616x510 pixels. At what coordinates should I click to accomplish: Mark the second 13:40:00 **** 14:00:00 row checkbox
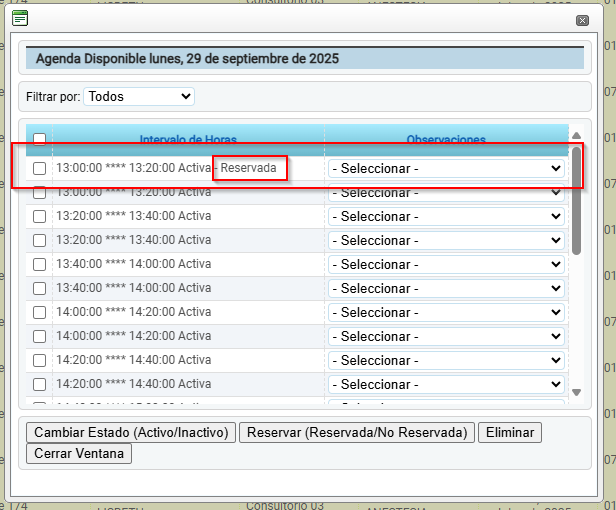39,288
